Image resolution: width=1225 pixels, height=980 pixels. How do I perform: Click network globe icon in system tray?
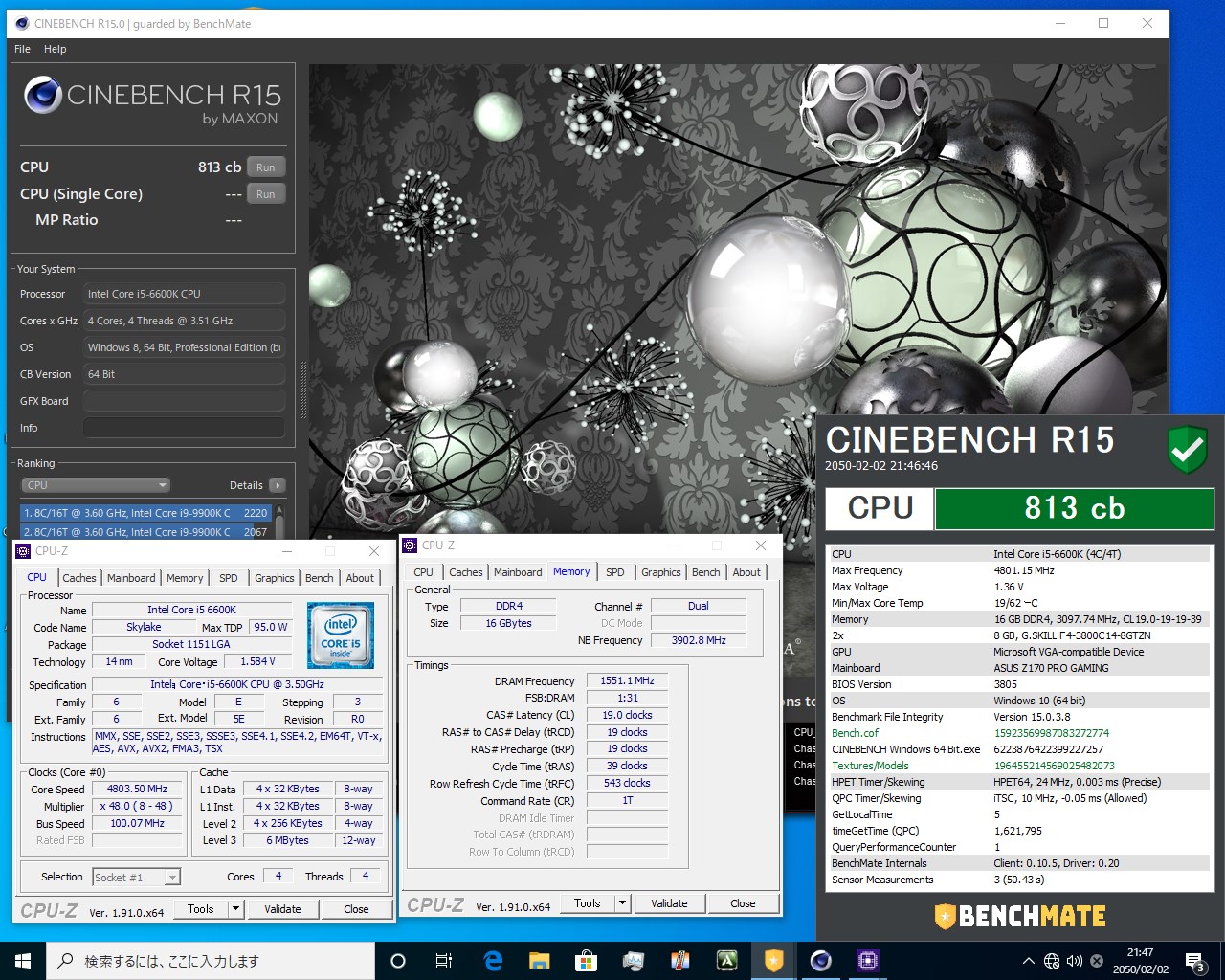point(1052,961)
